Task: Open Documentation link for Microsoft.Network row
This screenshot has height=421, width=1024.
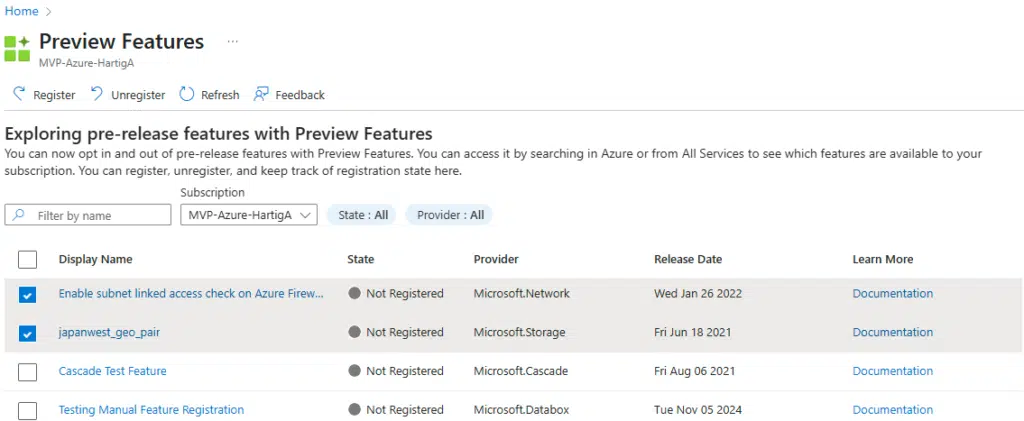Action: (893, 294)
